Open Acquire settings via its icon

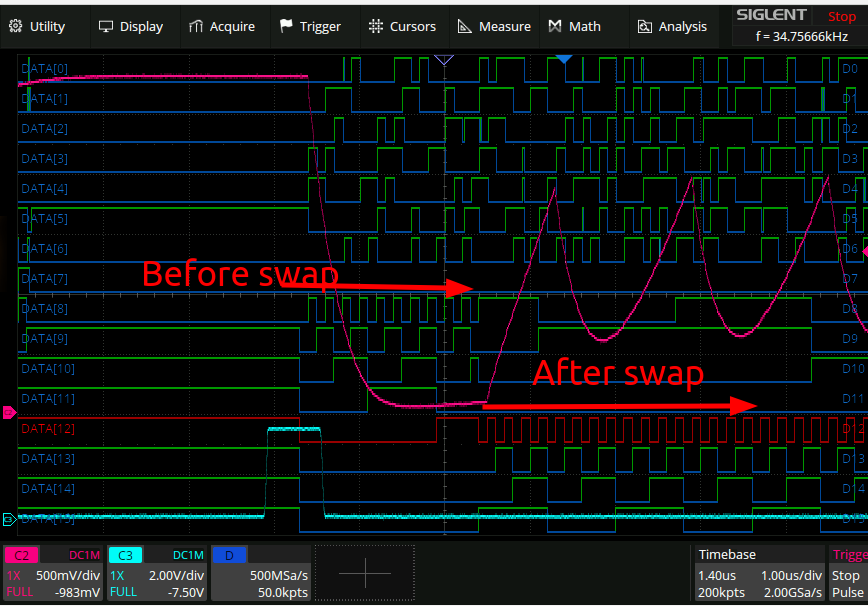[x=196, y=27]
